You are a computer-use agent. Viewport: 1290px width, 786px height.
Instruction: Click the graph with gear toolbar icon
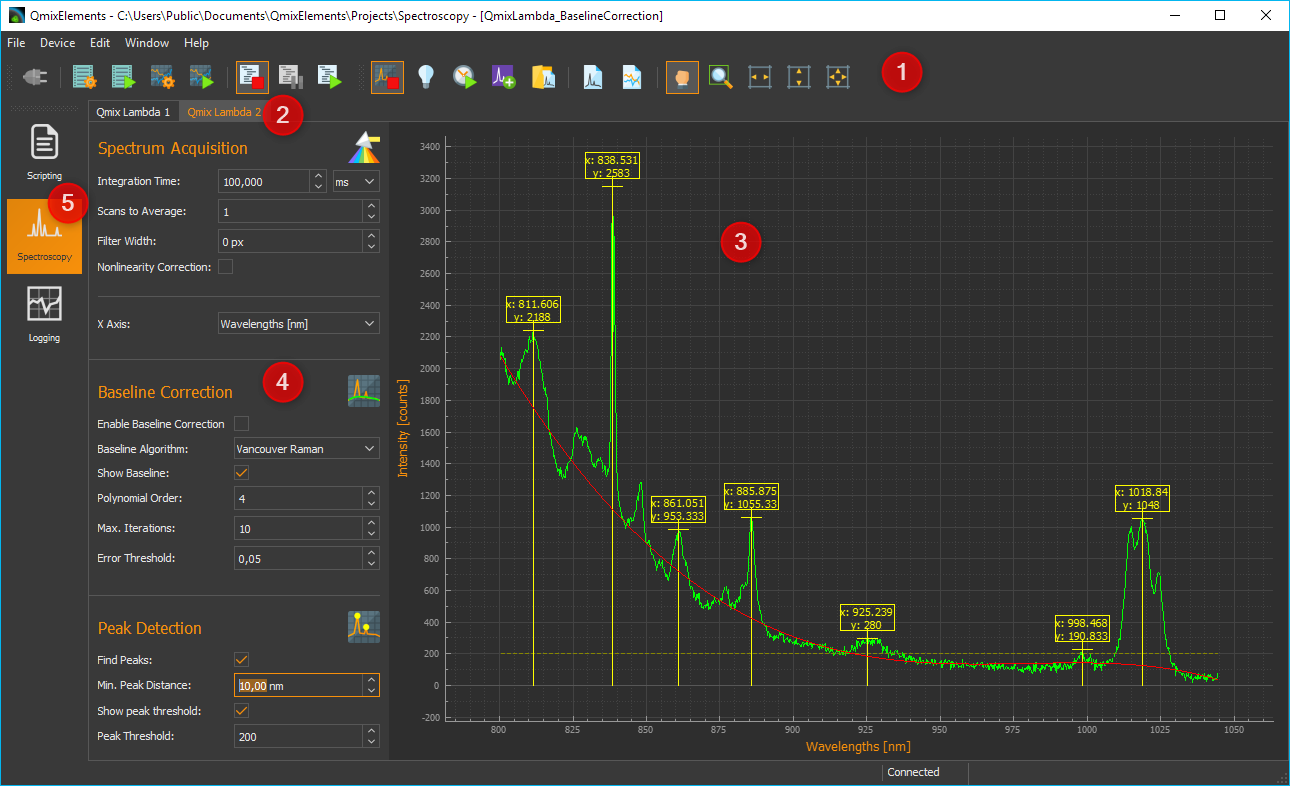pos(162,77)
